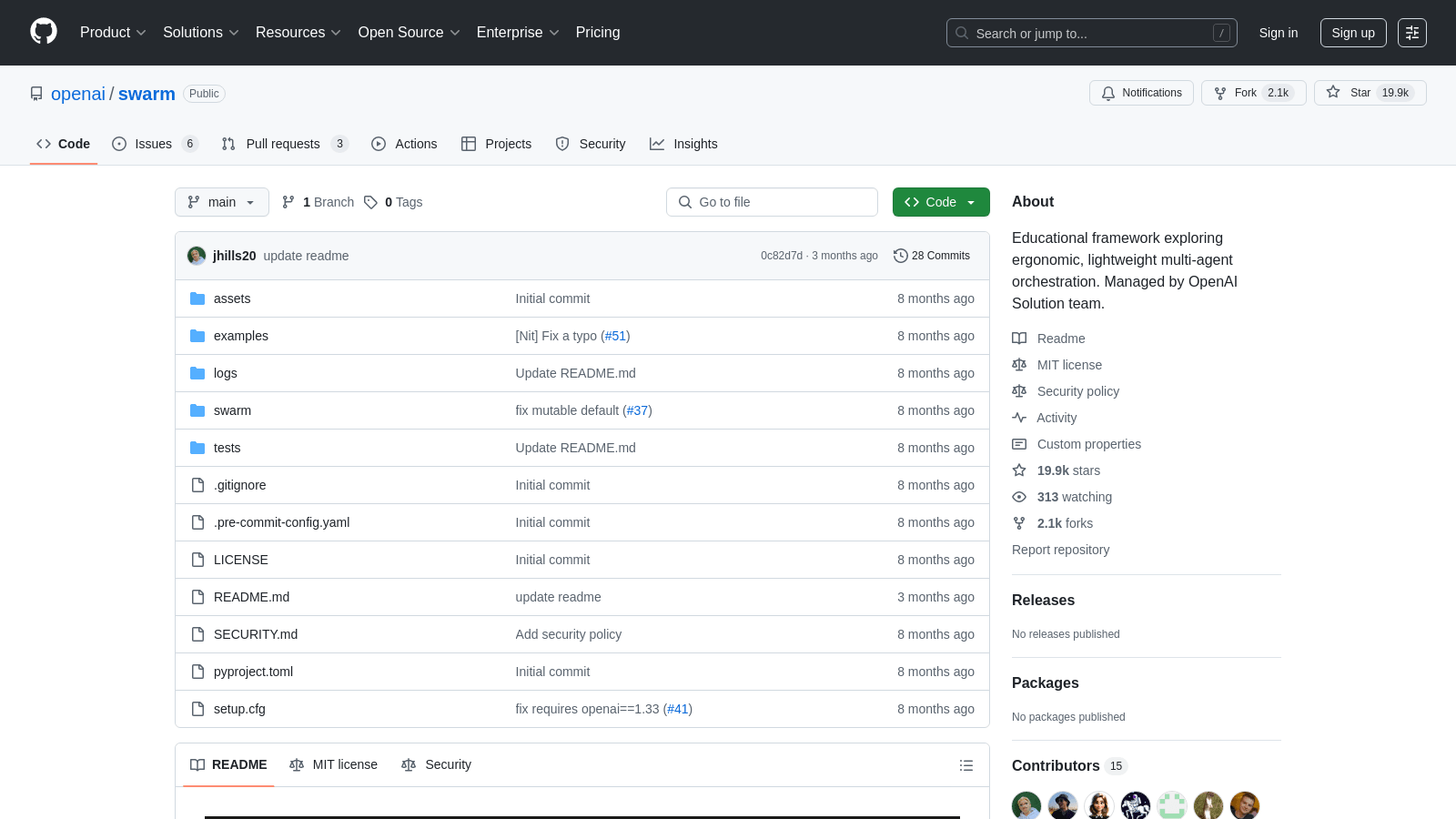1456x819 pixels.
Task: Click the Pricing link
Action: [x=598, y=33]
